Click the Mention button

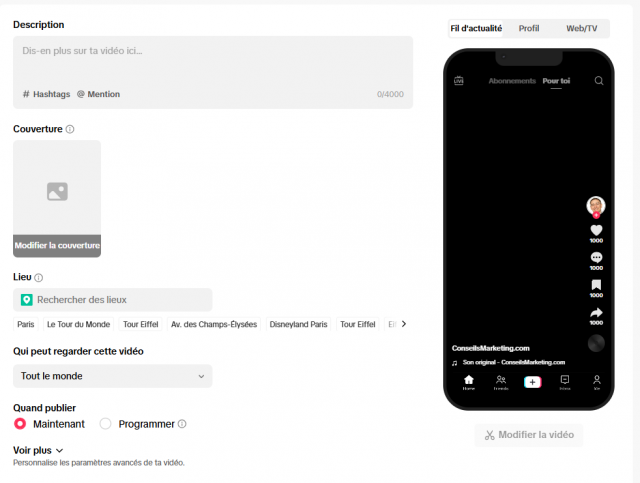click(x=98, y=94)
